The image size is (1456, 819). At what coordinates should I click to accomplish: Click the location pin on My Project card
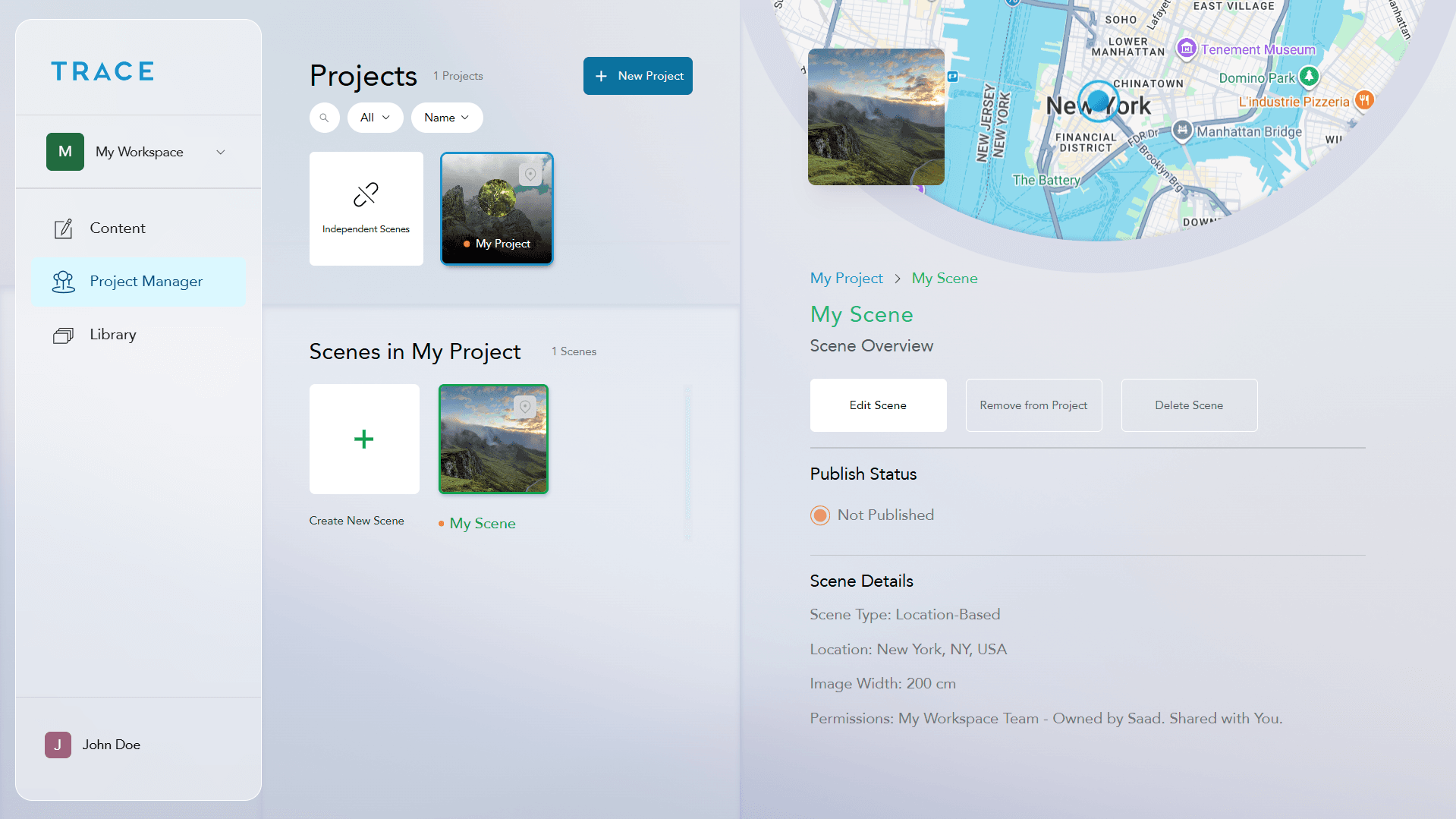click(530, 175)
